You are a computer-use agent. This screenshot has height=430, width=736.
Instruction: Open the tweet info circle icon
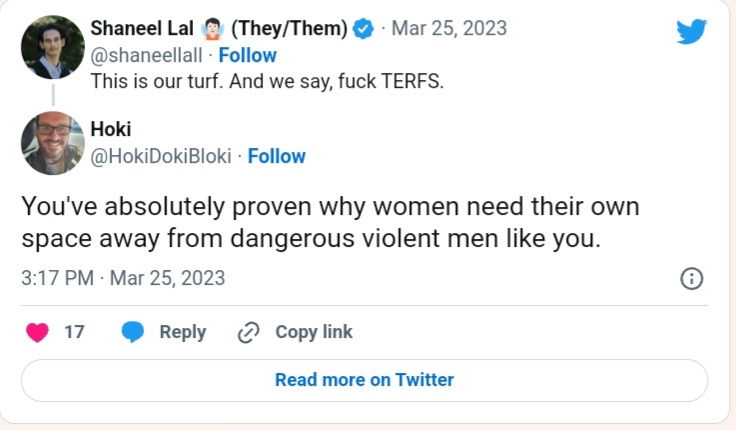(x=691, y=278)
